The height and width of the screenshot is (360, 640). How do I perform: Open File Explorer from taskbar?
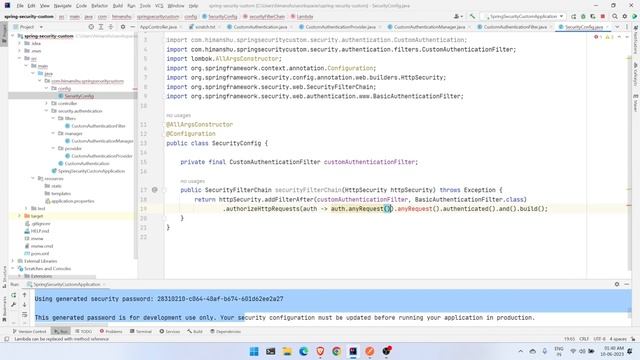click(x=287, y=351)
